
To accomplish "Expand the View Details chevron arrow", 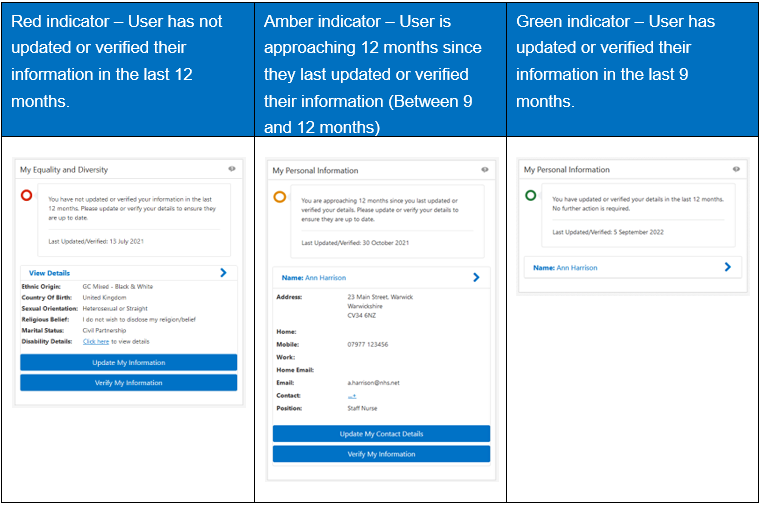I will [x=223, y=272].
